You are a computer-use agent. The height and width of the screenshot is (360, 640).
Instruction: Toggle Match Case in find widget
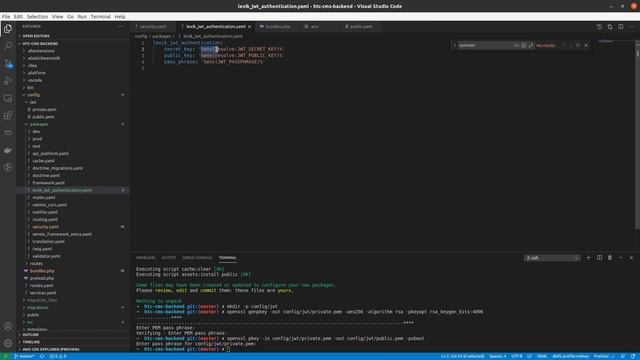516,45
